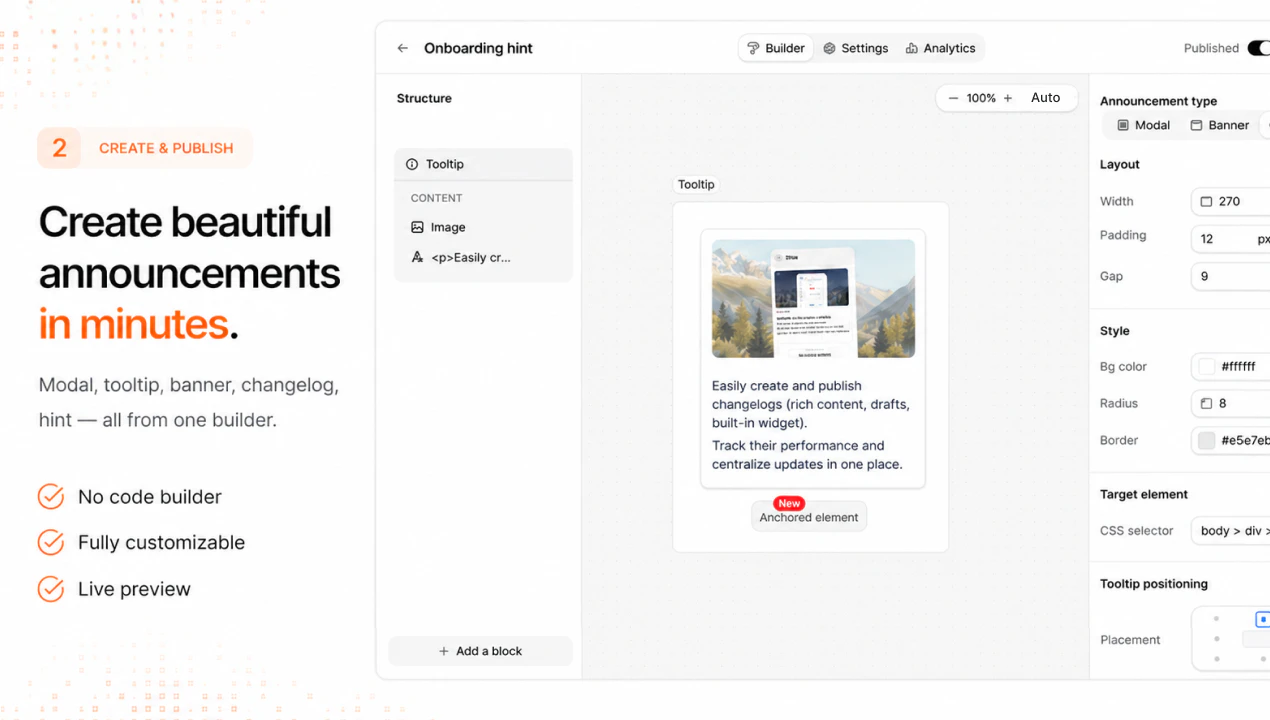This screenshot has width=1270, height=720.
Task: Click the Add a block button
Action: (x=480, y=651)
